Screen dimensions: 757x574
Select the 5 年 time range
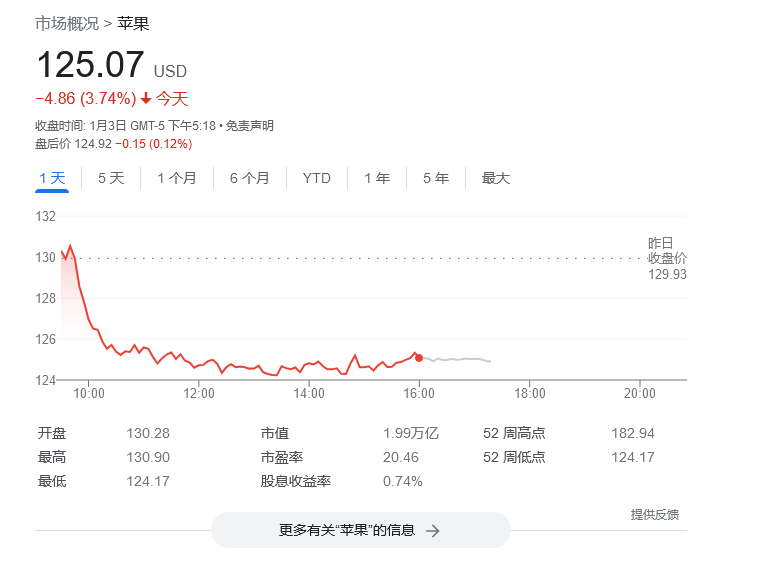[x=436, y=178]
